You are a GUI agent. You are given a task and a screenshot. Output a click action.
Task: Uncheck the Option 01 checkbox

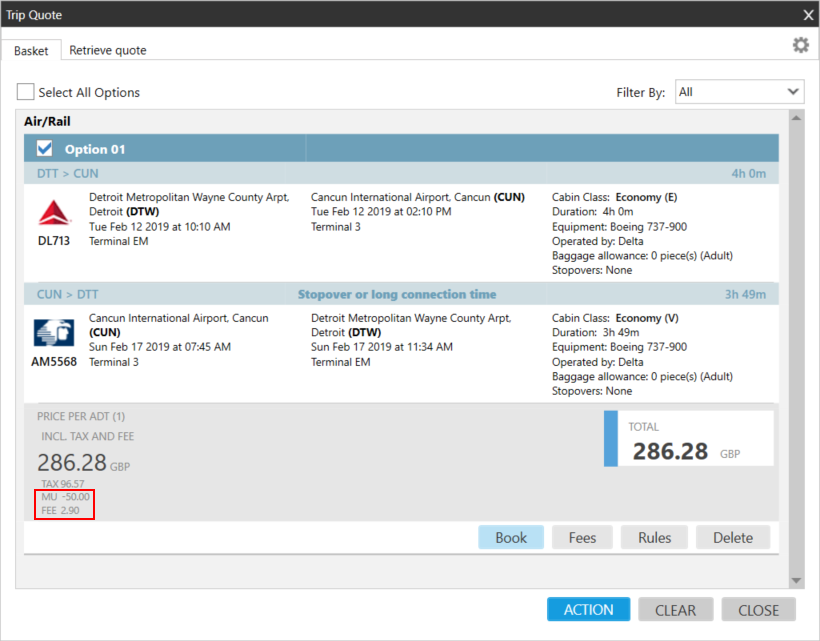pos(45,149)
